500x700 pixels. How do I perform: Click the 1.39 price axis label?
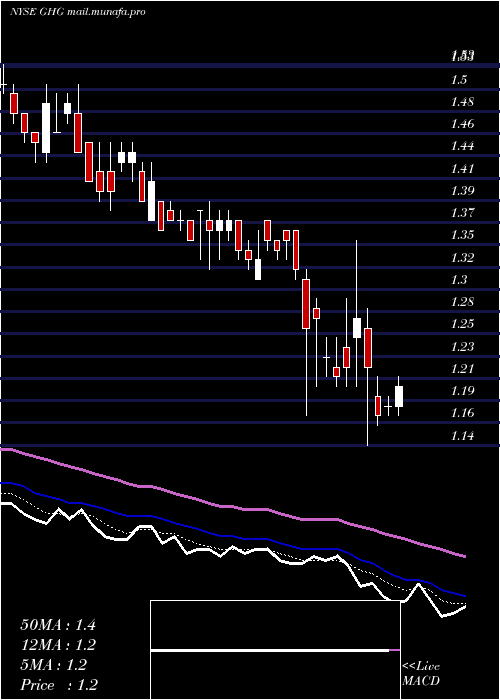[462, 191]
